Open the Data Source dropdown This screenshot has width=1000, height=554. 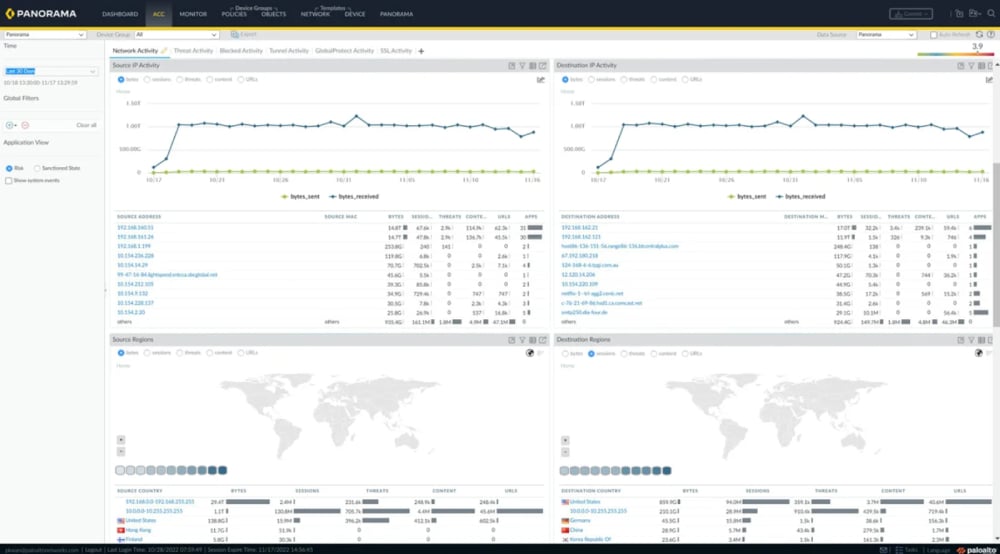(884, 34)
